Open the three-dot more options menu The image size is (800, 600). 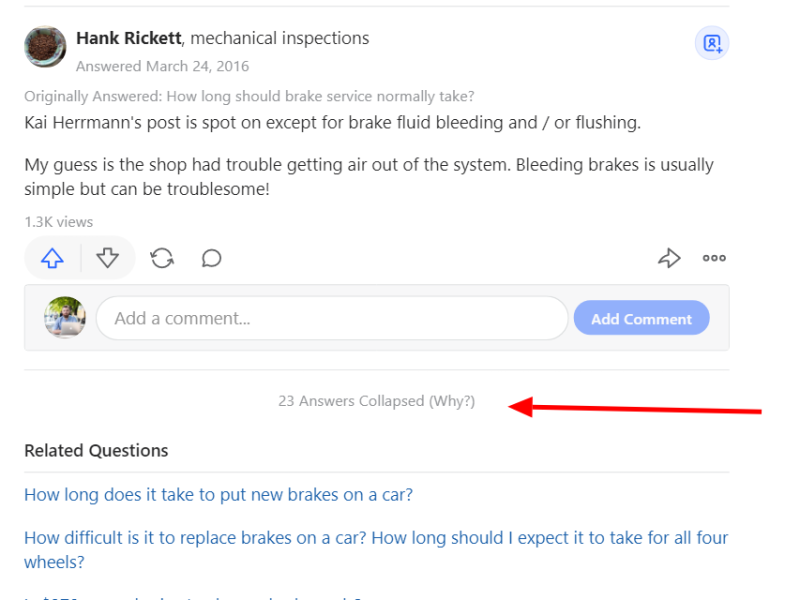point(714,258)
